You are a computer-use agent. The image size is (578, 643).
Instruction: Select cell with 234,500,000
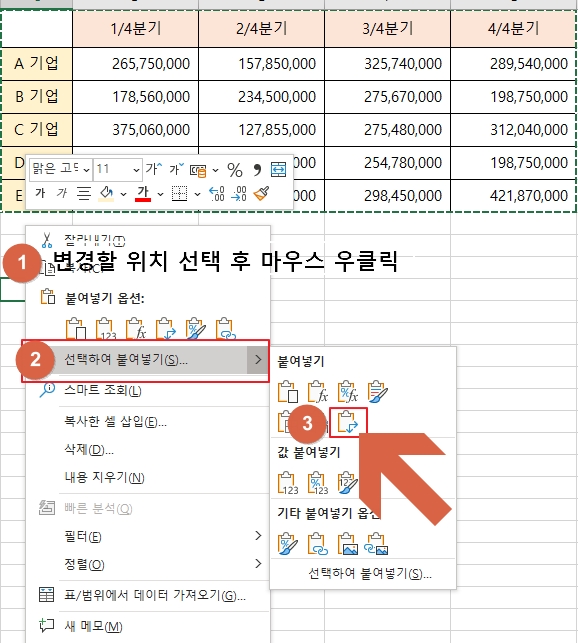262,97
